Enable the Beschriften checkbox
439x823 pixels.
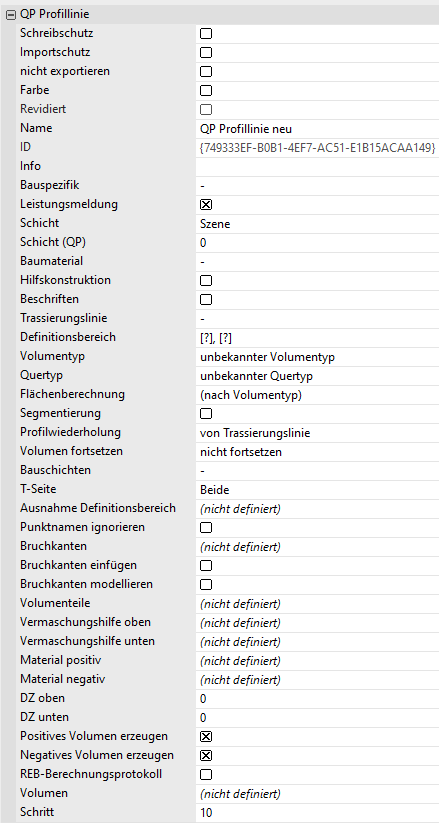pyautogui.click(x=206, y=300)
